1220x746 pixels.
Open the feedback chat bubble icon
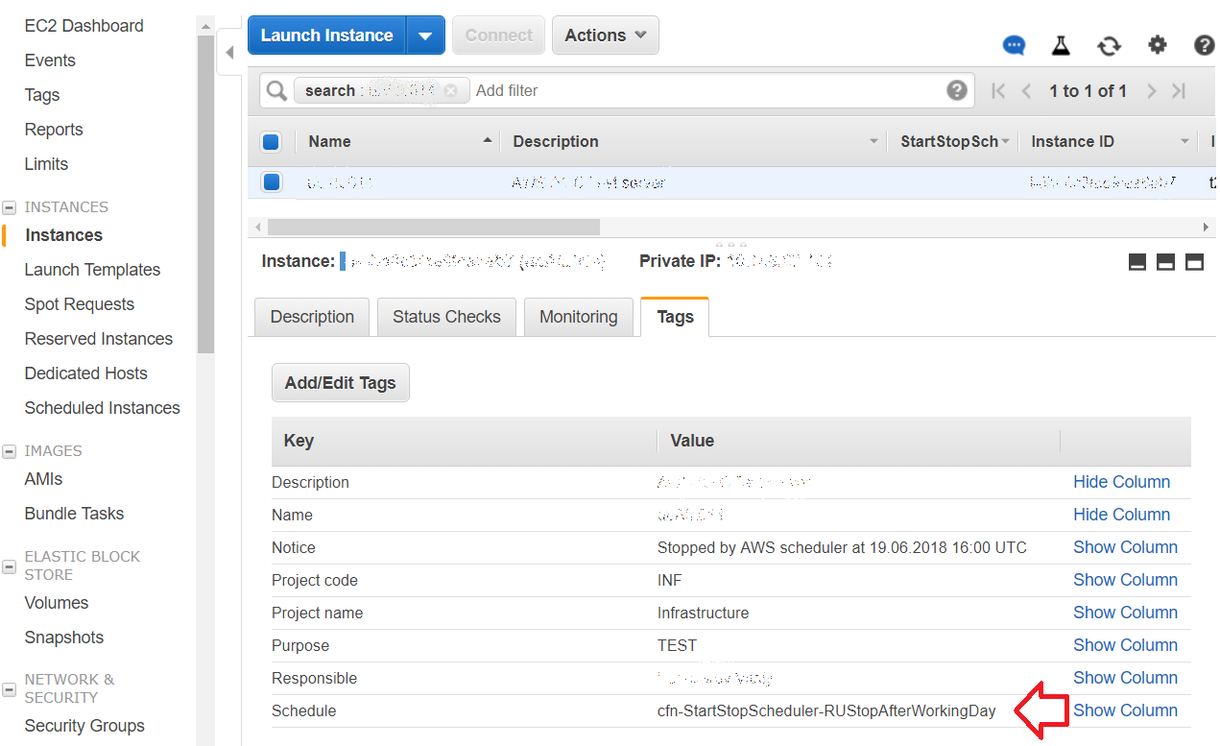click(1014, 46)
